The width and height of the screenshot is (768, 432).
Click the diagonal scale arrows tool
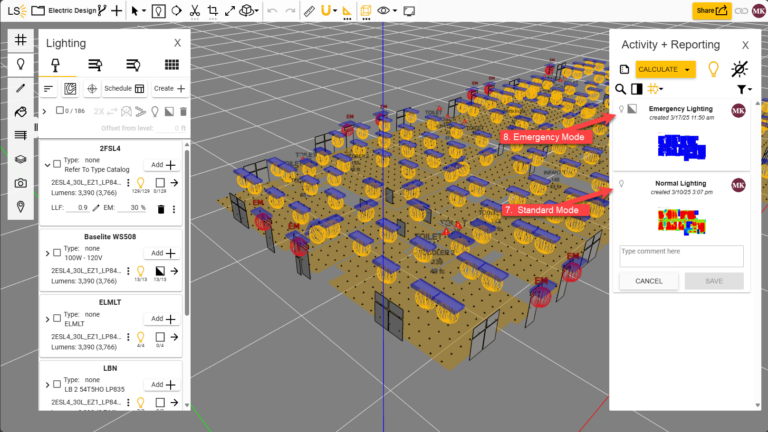[230, 10]
